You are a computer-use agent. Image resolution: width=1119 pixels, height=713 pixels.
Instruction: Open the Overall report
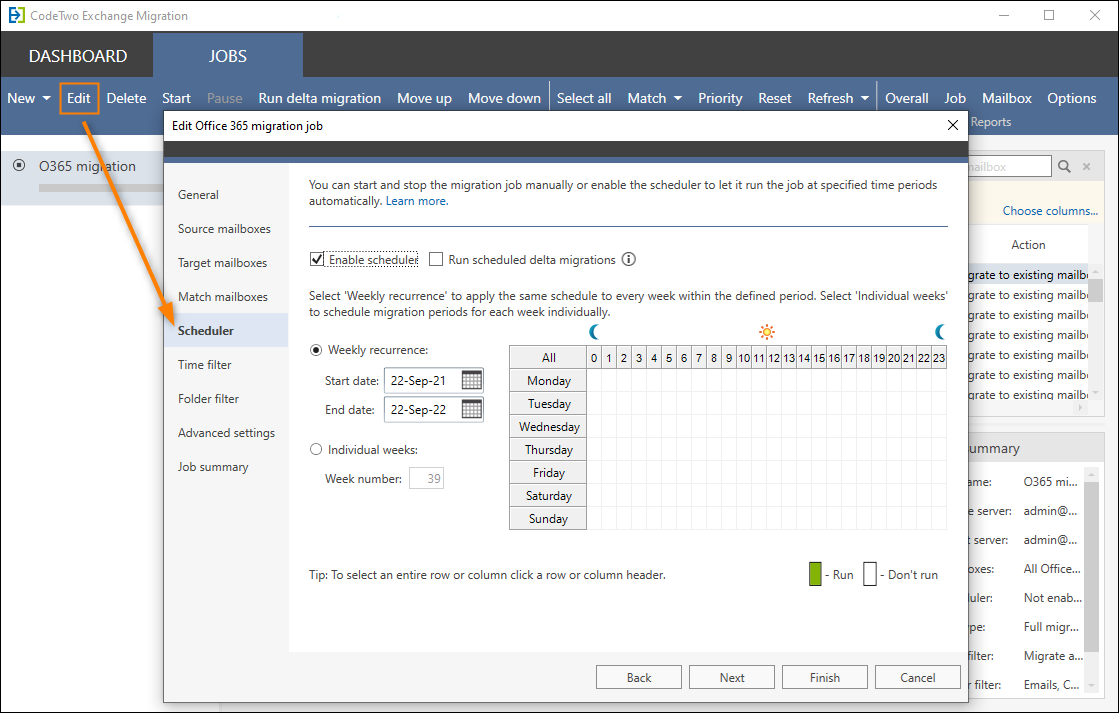(x=907, y=98)
